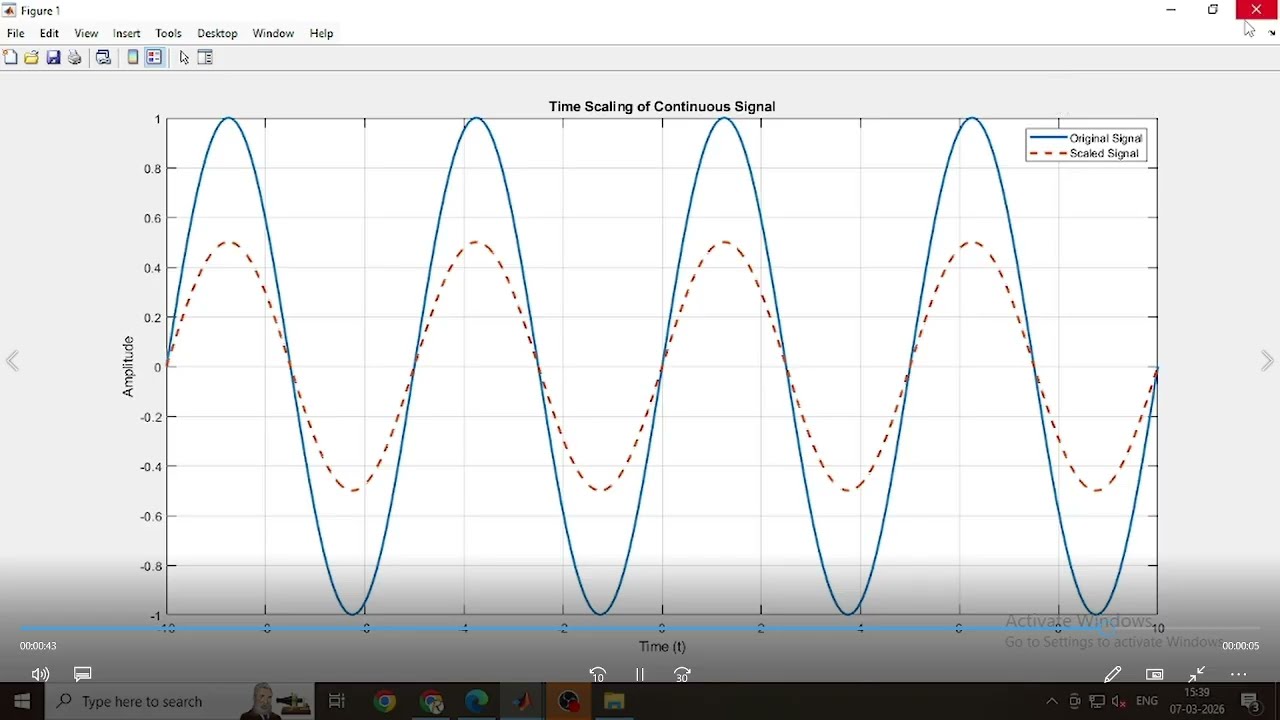Click the toolbar overflow arrow at far right
Viewport: 1280px width, 720px height.
click(x=1272, y=33)
